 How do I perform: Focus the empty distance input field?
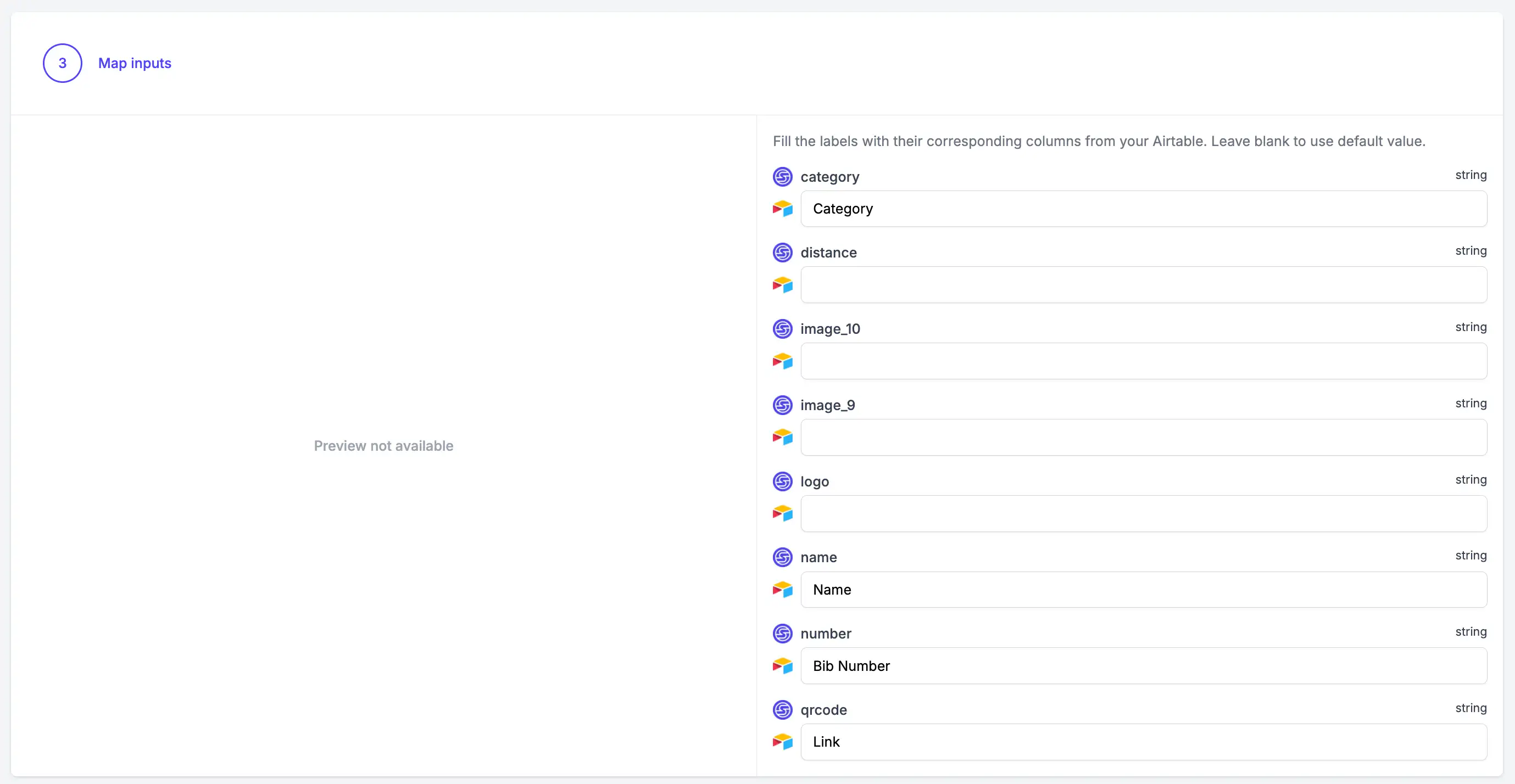[x=1143, y=285]
